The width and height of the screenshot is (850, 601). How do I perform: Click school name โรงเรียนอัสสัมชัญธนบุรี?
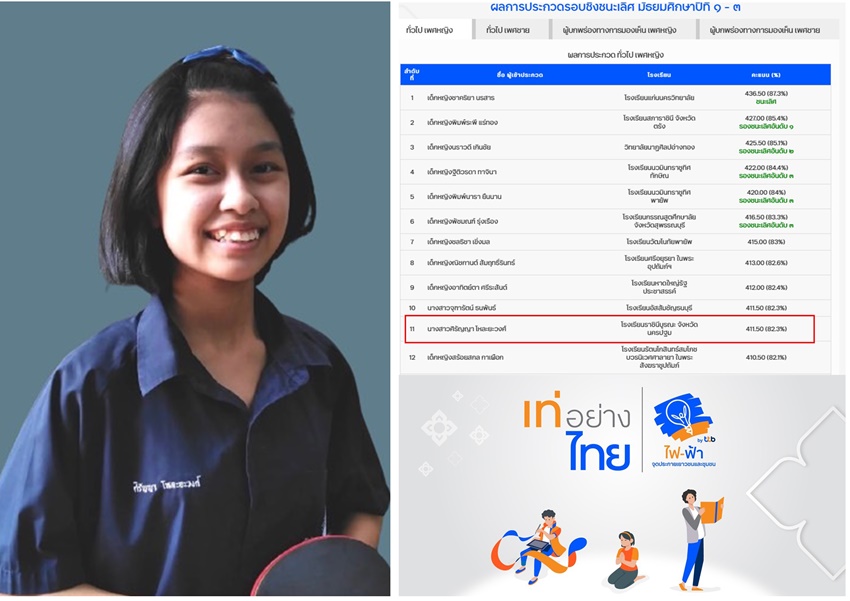pos(659,308)
